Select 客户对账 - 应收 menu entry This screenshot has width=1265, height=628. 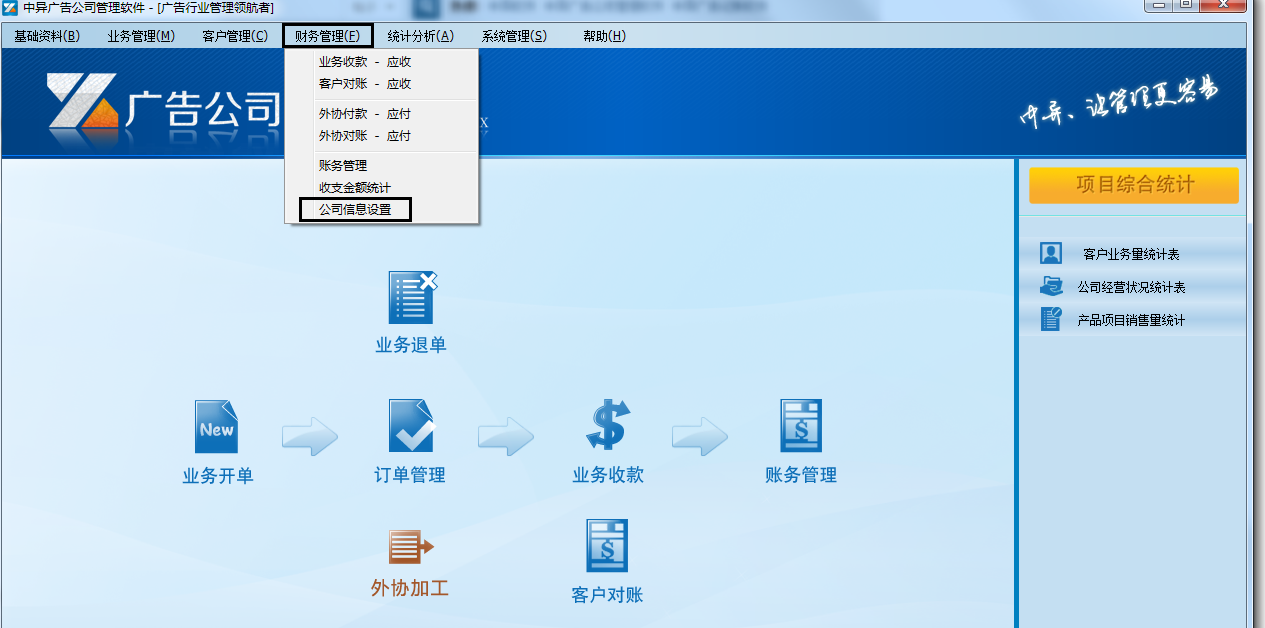coord(381,84)
